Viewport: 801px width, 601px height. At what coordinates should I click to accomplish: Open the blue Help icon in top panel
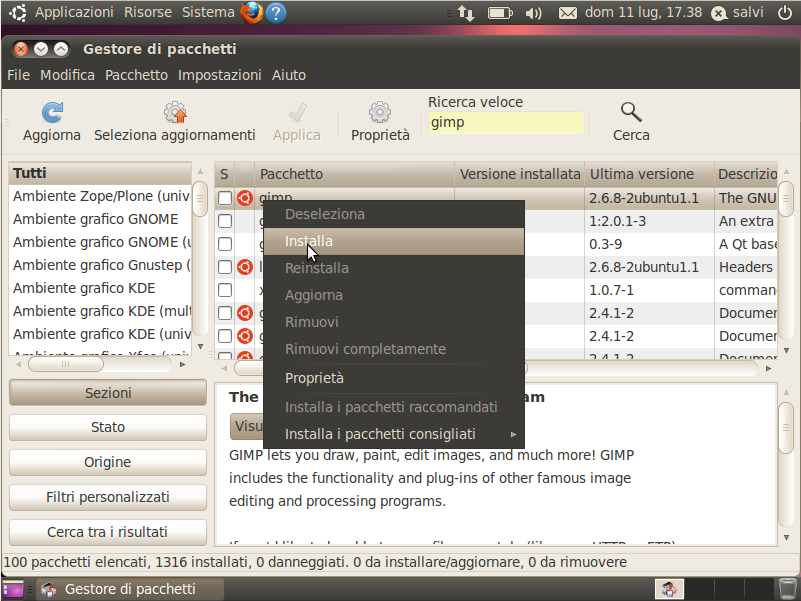pos(276,13)
